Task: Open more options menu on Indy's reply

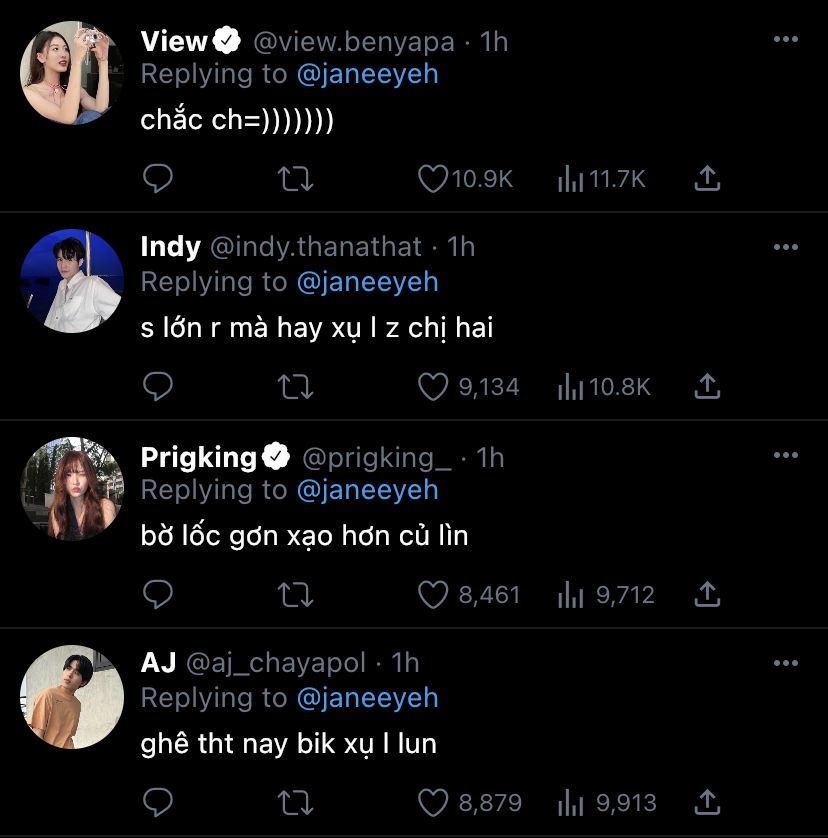Action: (786, 247)
